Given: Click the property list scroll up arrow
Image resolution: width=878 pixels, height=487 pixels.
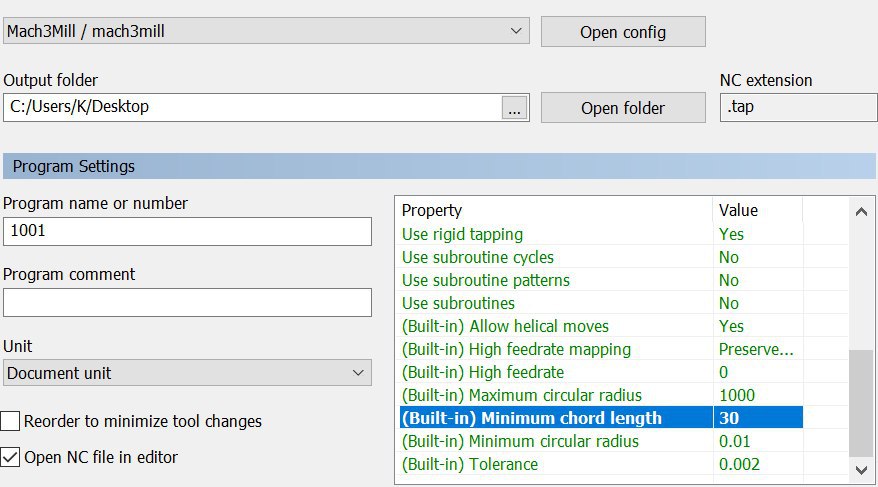Looking at the screenshot, I should [861, 212].
